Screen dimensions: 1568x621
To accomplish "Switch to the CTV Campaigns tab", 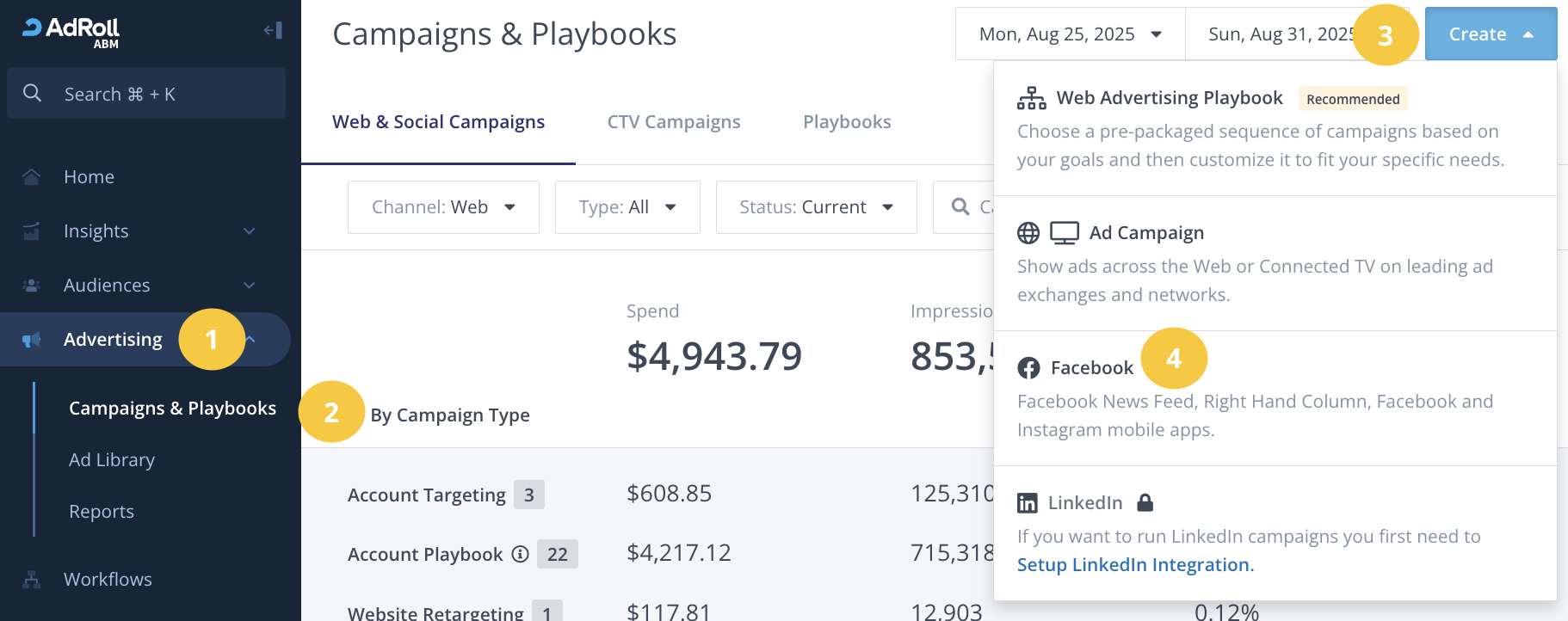I will pyautogui.click(x=674, y=122).
